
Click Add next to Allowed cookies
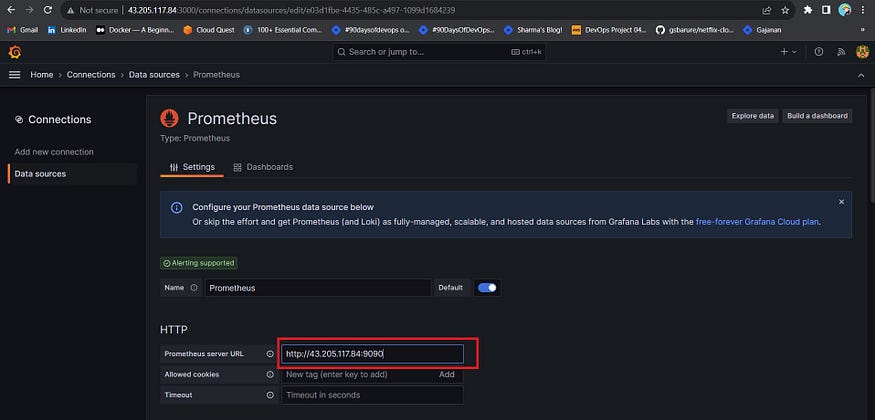tap(446, 375)
